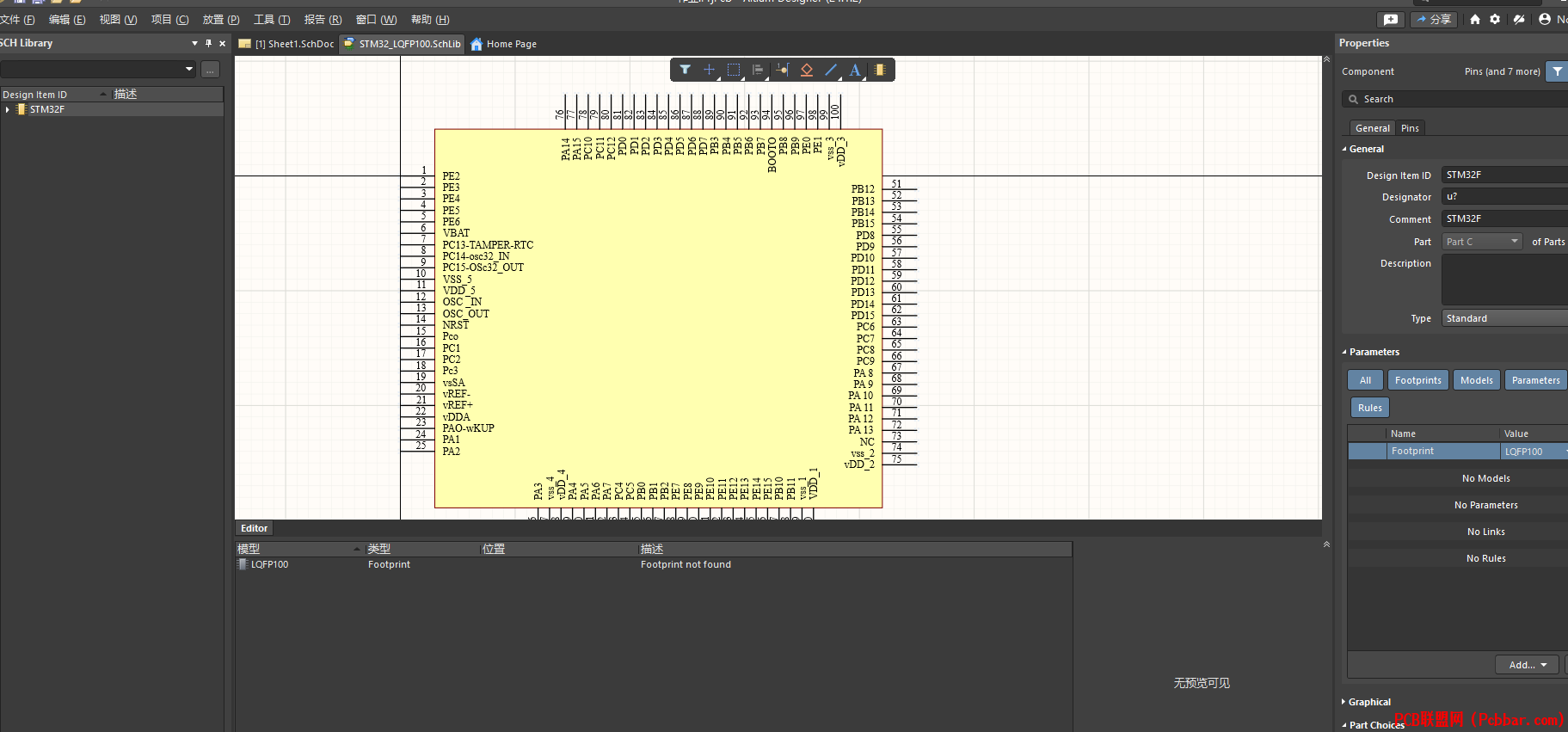Click the Designator field showing u?

pos(1504,197)
